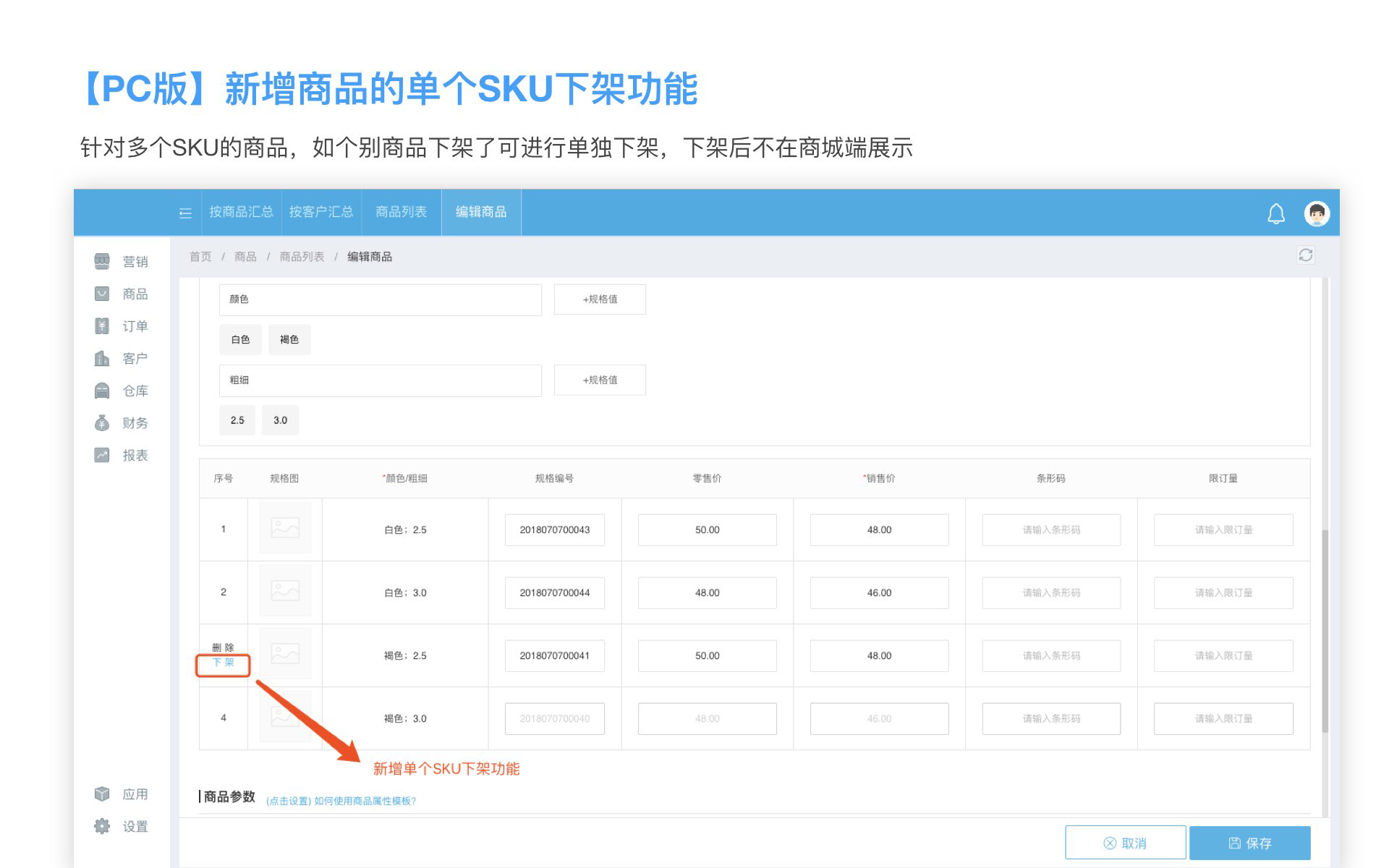This screenshot has width=1389, height=868.
Task: Click 下架 link on row three
Action: (223, 663)
